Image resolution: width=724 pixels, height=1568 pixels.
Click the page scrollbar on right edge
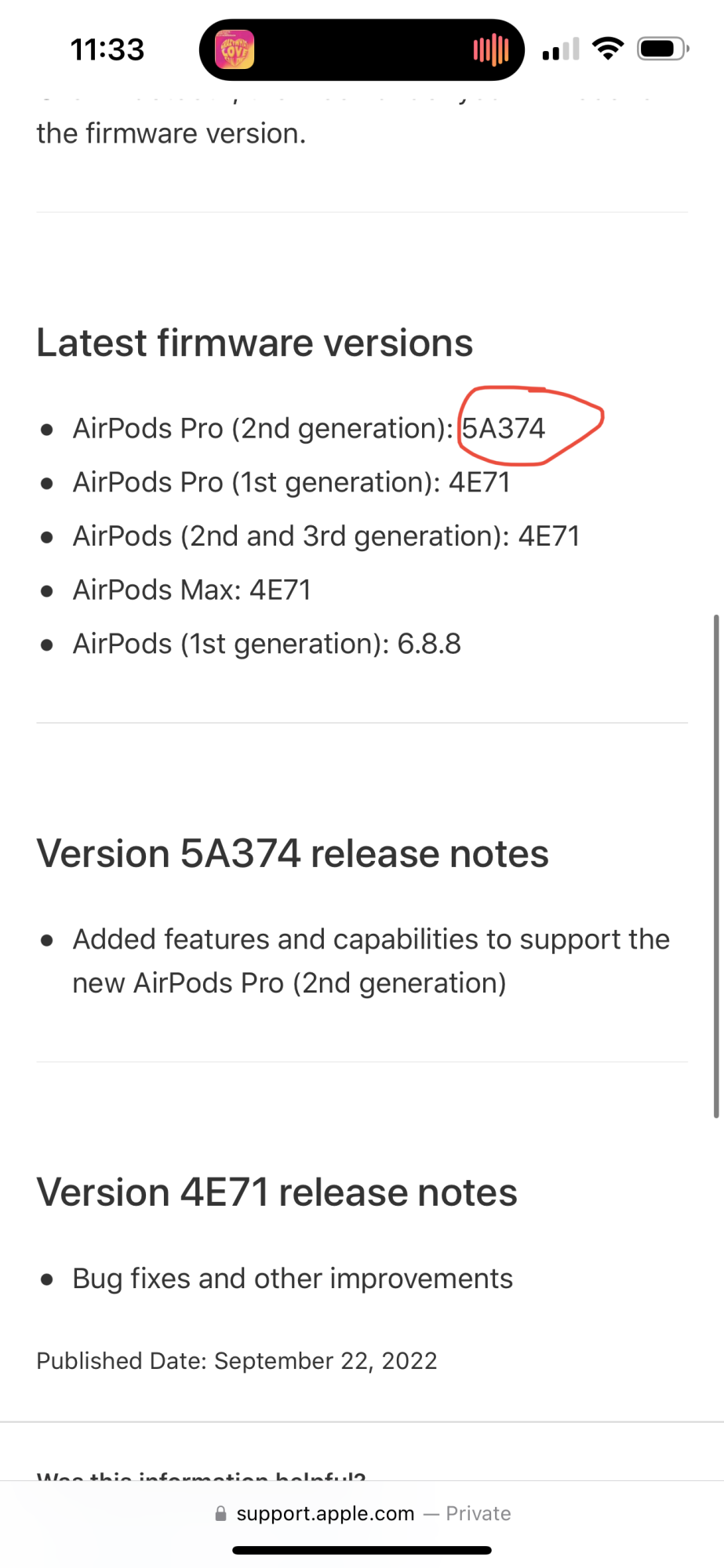tap(715, 862)
